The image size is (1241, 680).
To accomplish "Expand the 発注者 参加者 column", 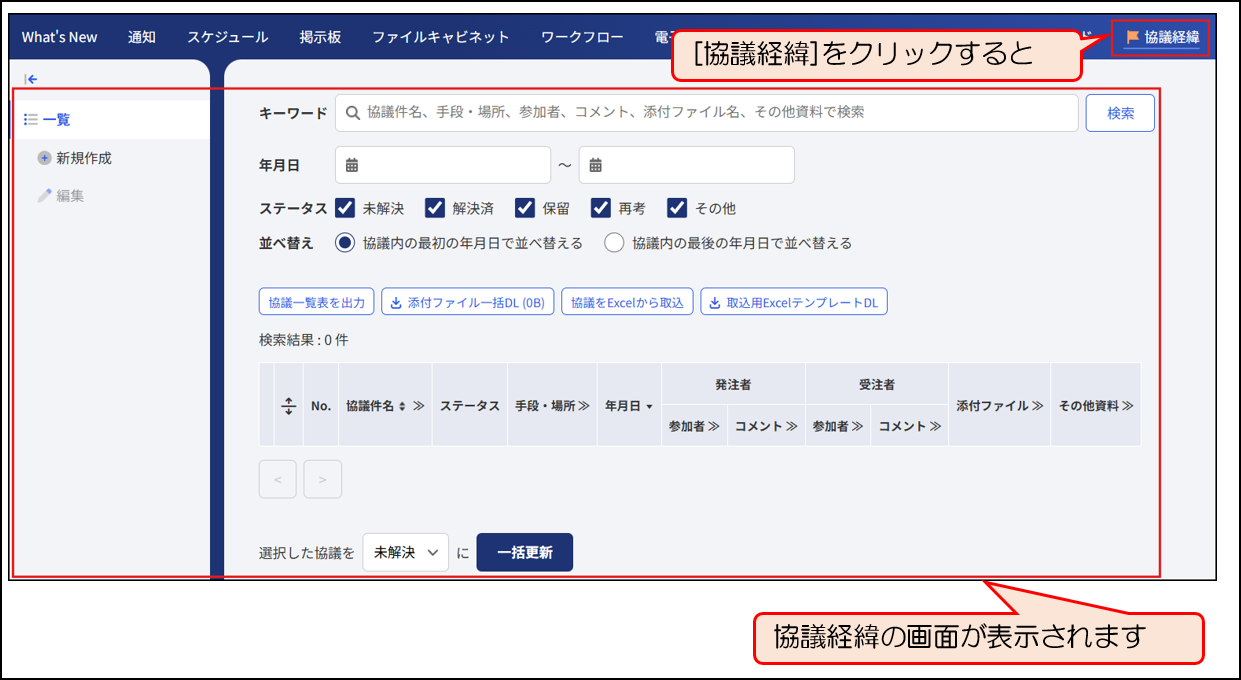I will 714,426.
